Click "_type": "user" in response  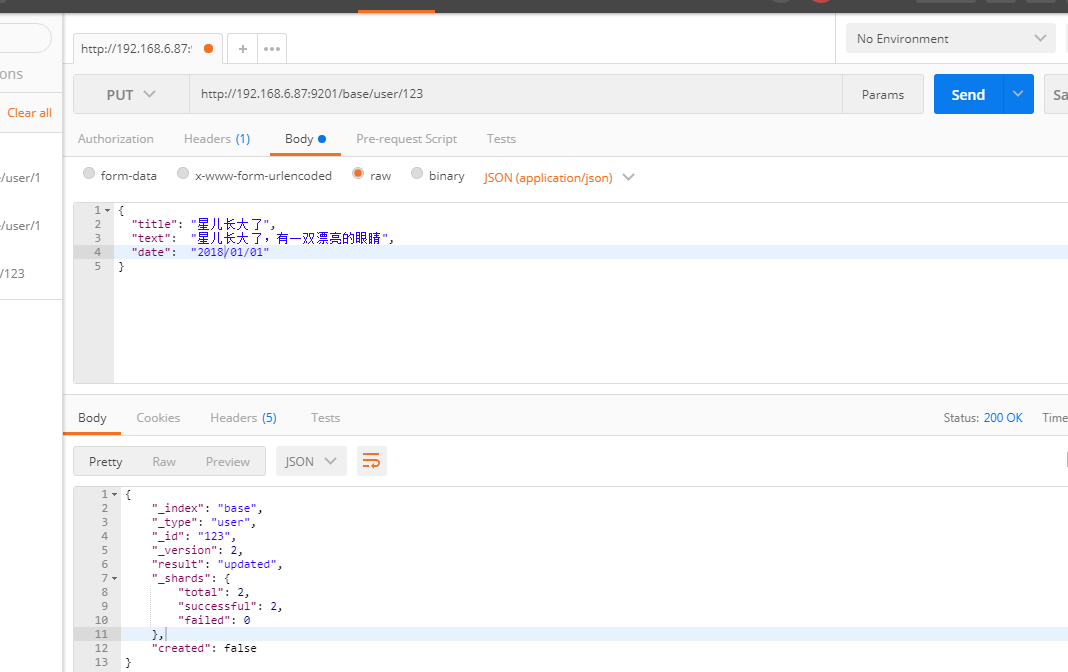click(x=204, y=522)
